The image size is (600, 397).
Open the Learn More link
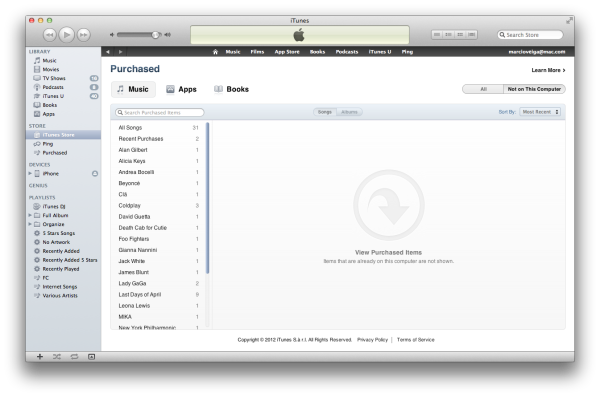pos(548,70)
